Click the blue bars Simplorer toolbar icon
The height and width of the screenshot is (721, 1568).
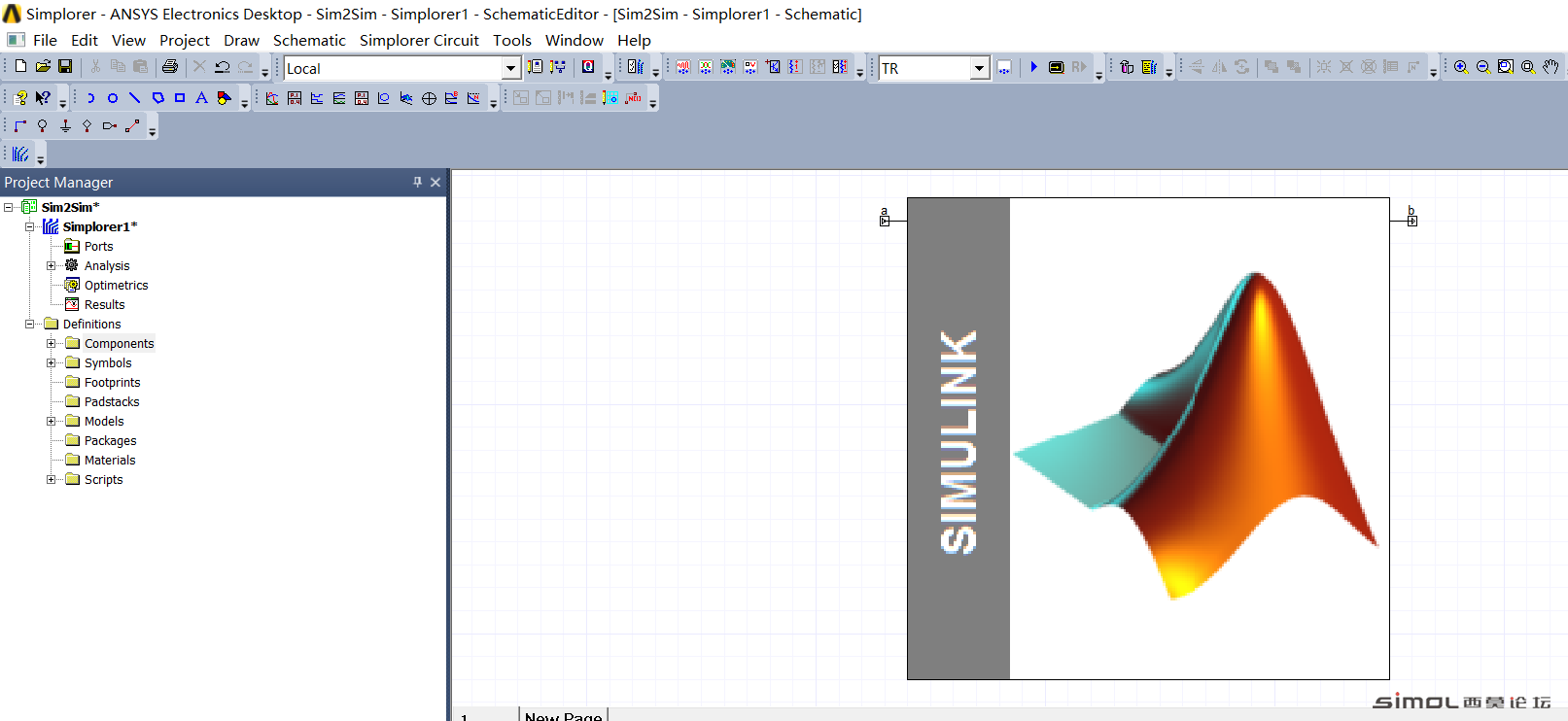(20, 154)
